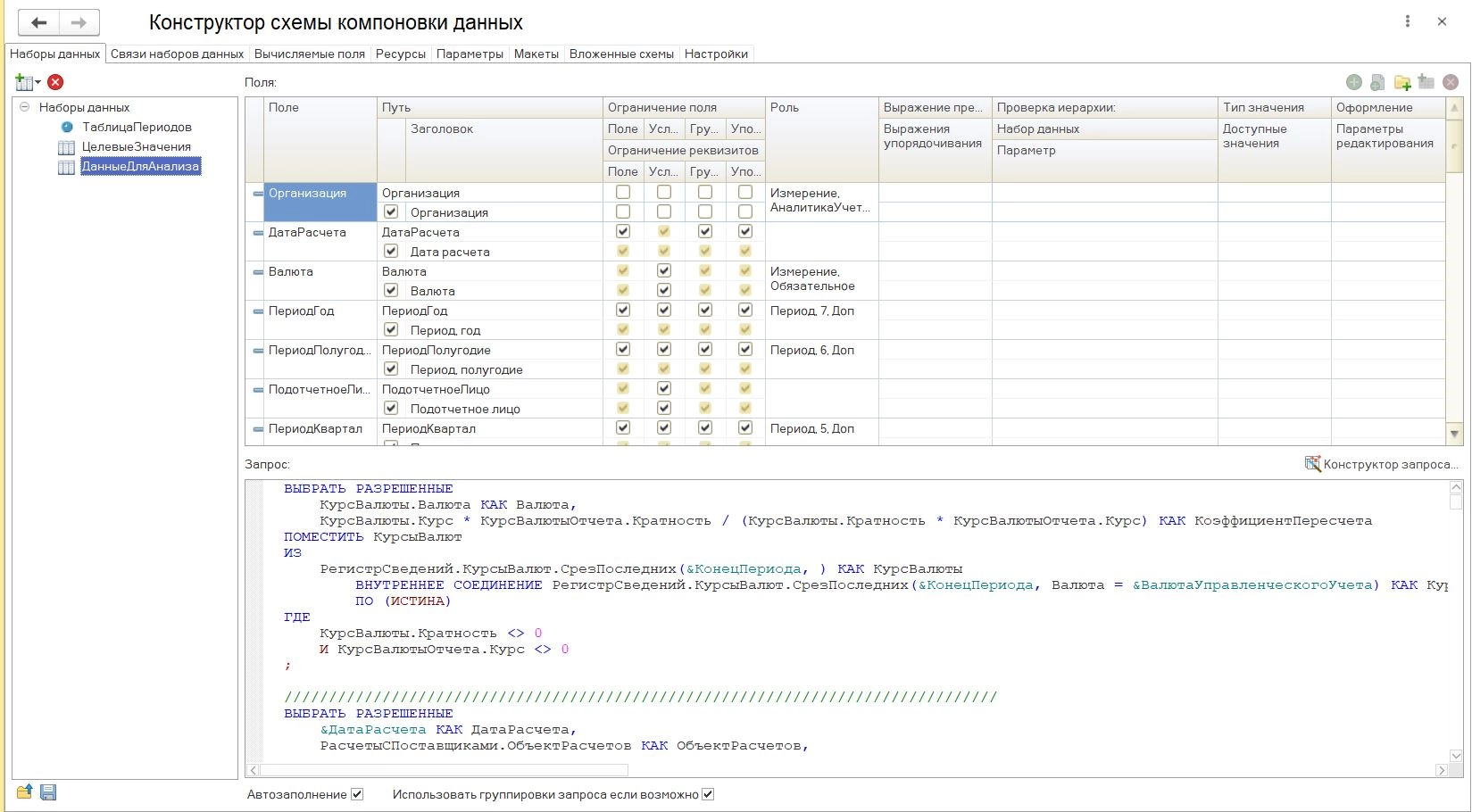Screen dimensions: 1472x812
Task: Toggle the Автозаполнение checkbox
Action: tap(357, 794)
